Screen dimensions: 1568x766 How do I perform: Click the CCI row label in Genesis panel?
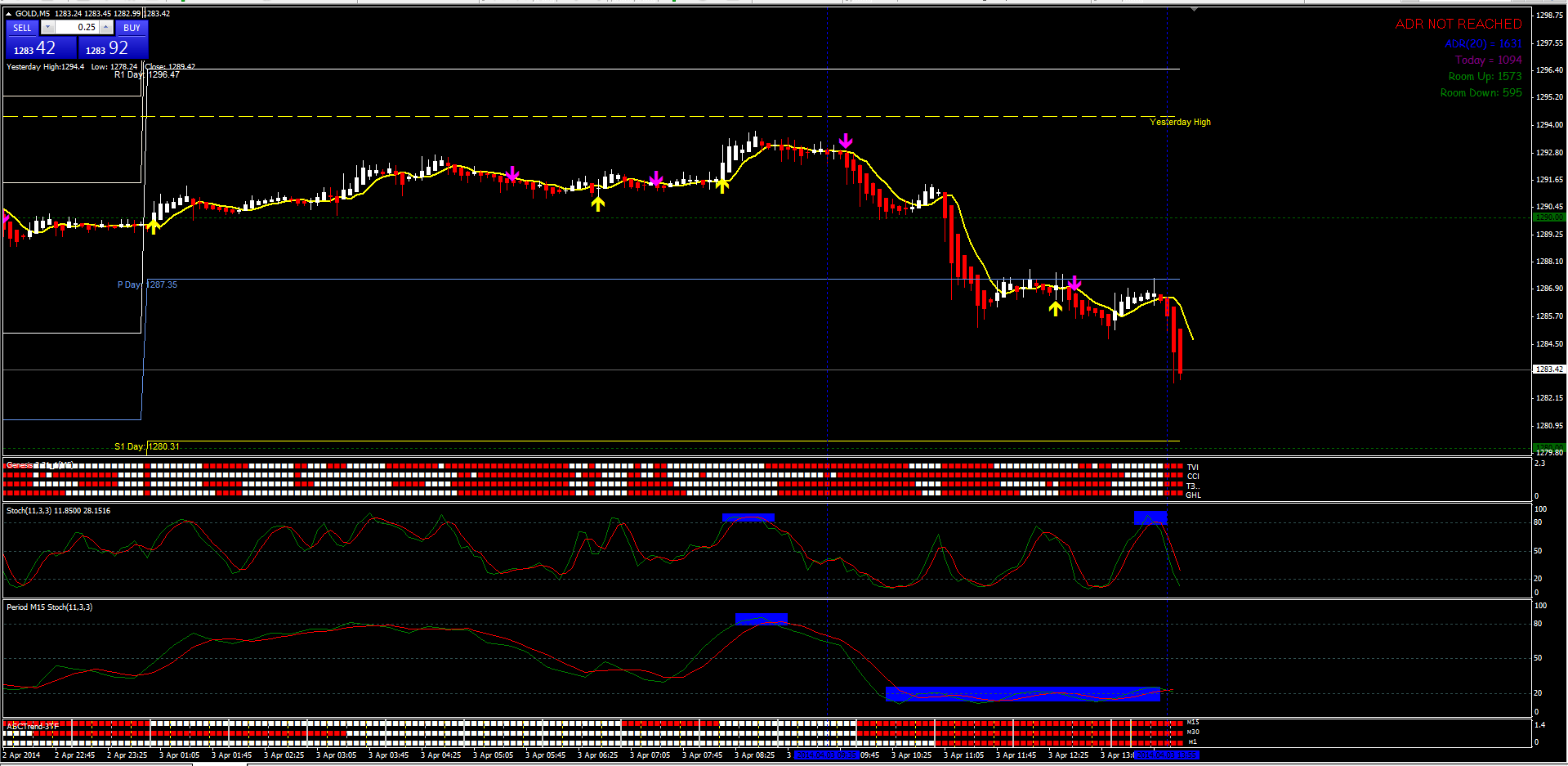[x=1193, y=477]
